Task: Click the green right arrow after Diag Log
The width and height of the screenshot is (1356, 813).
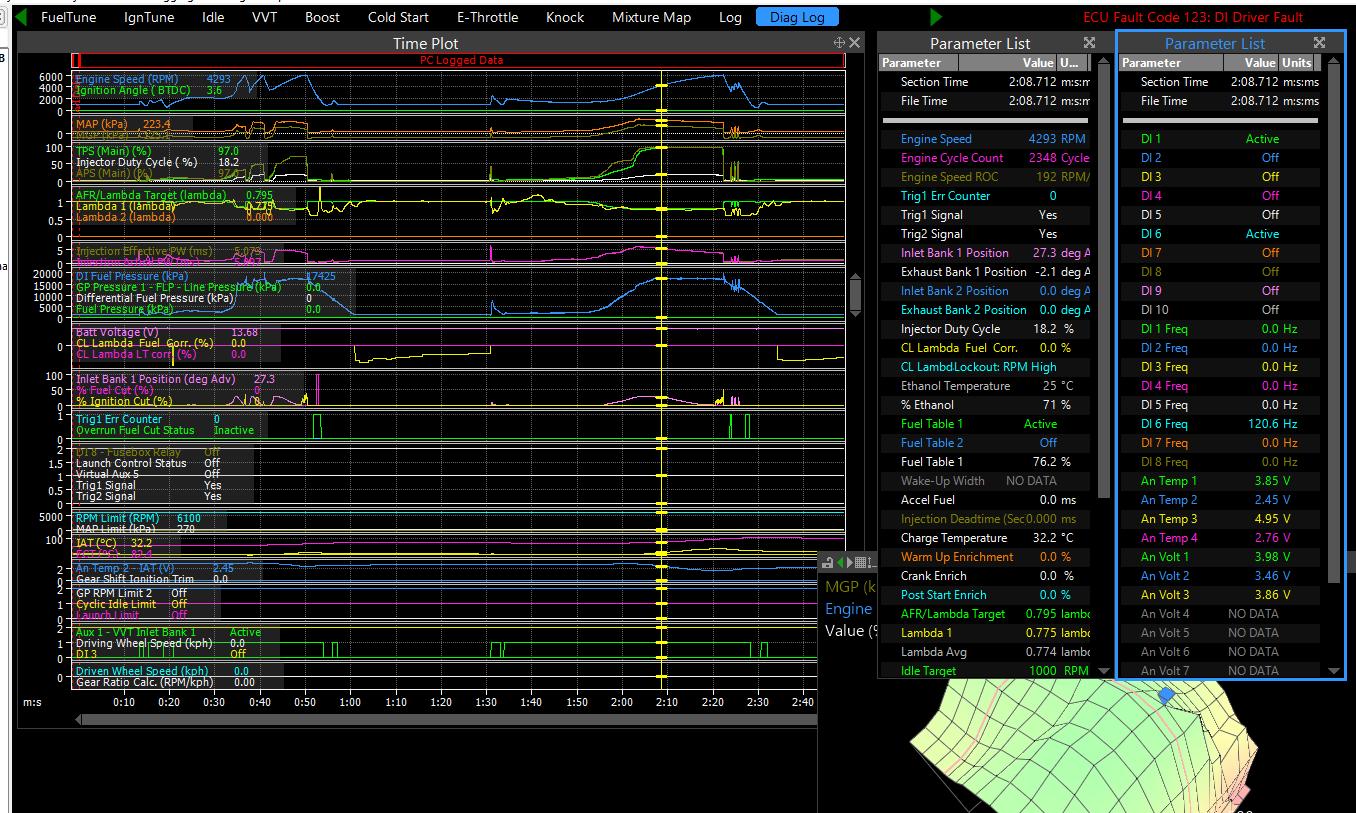Action: 936,17
